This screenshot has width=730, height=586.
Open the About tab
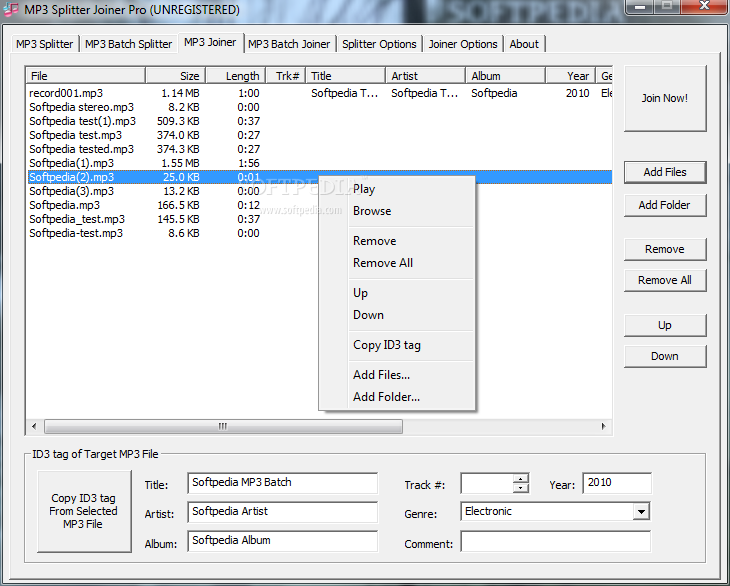[524, 44]
